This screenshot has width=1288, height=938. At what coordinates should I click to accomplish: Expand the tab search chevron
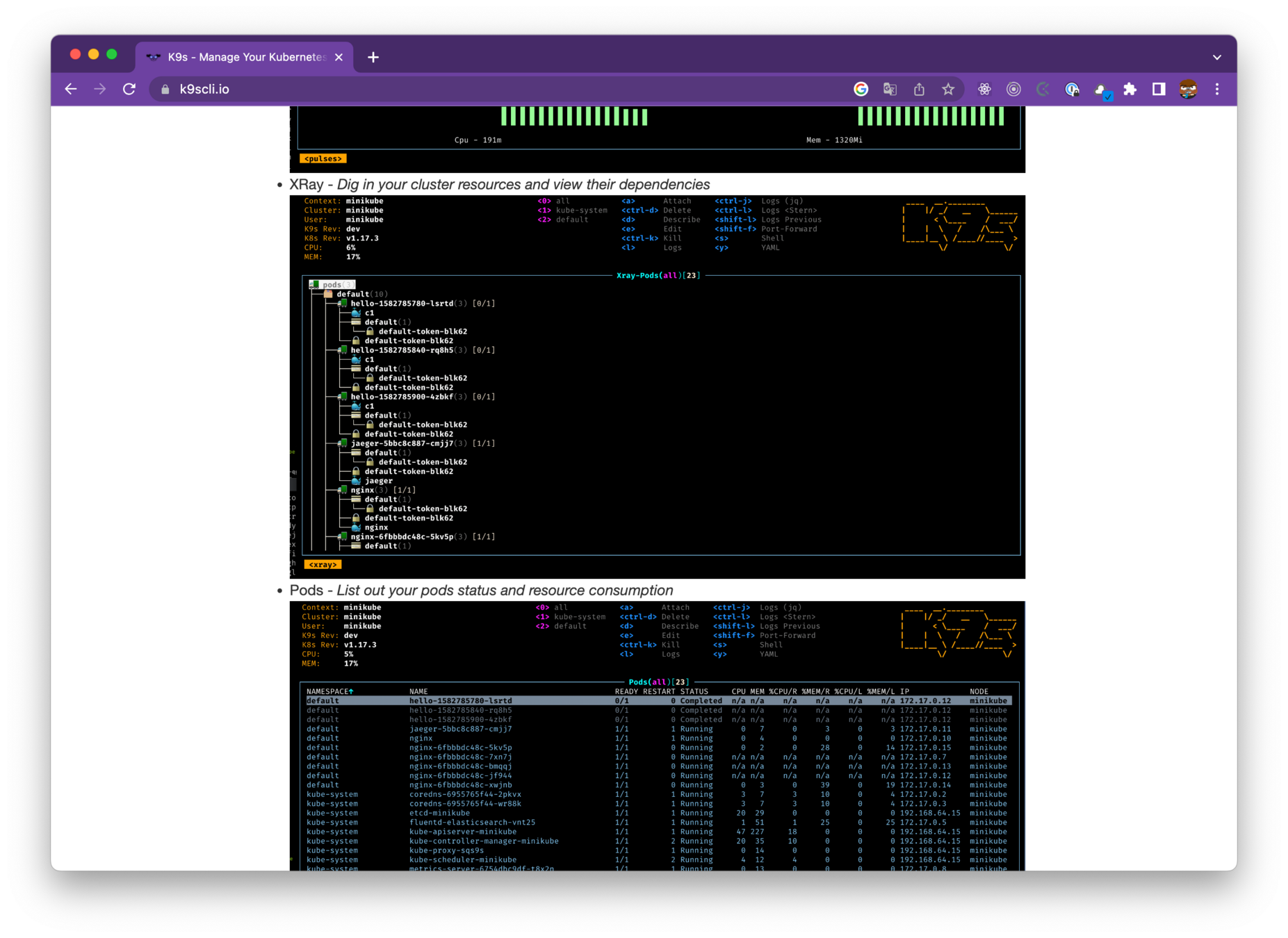point(1217,57)
